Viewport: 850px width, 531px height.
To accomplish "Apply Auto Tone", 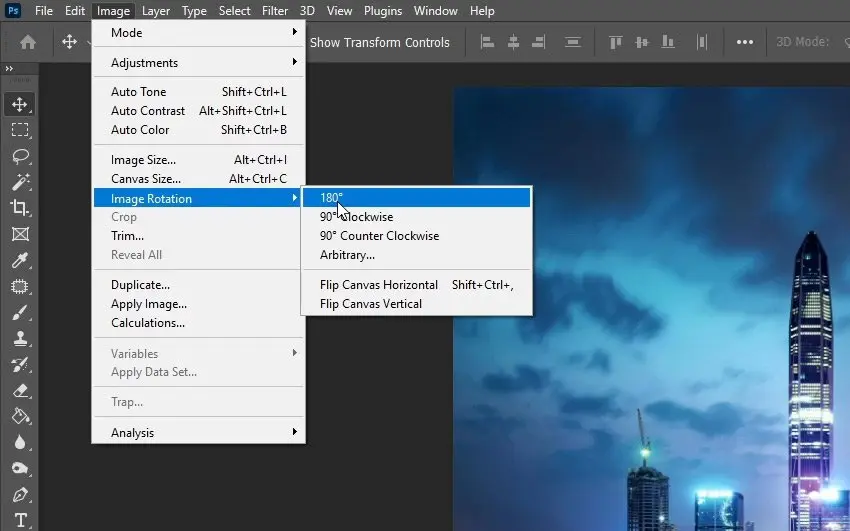I will pyautogui.click(x=199, y=92).
